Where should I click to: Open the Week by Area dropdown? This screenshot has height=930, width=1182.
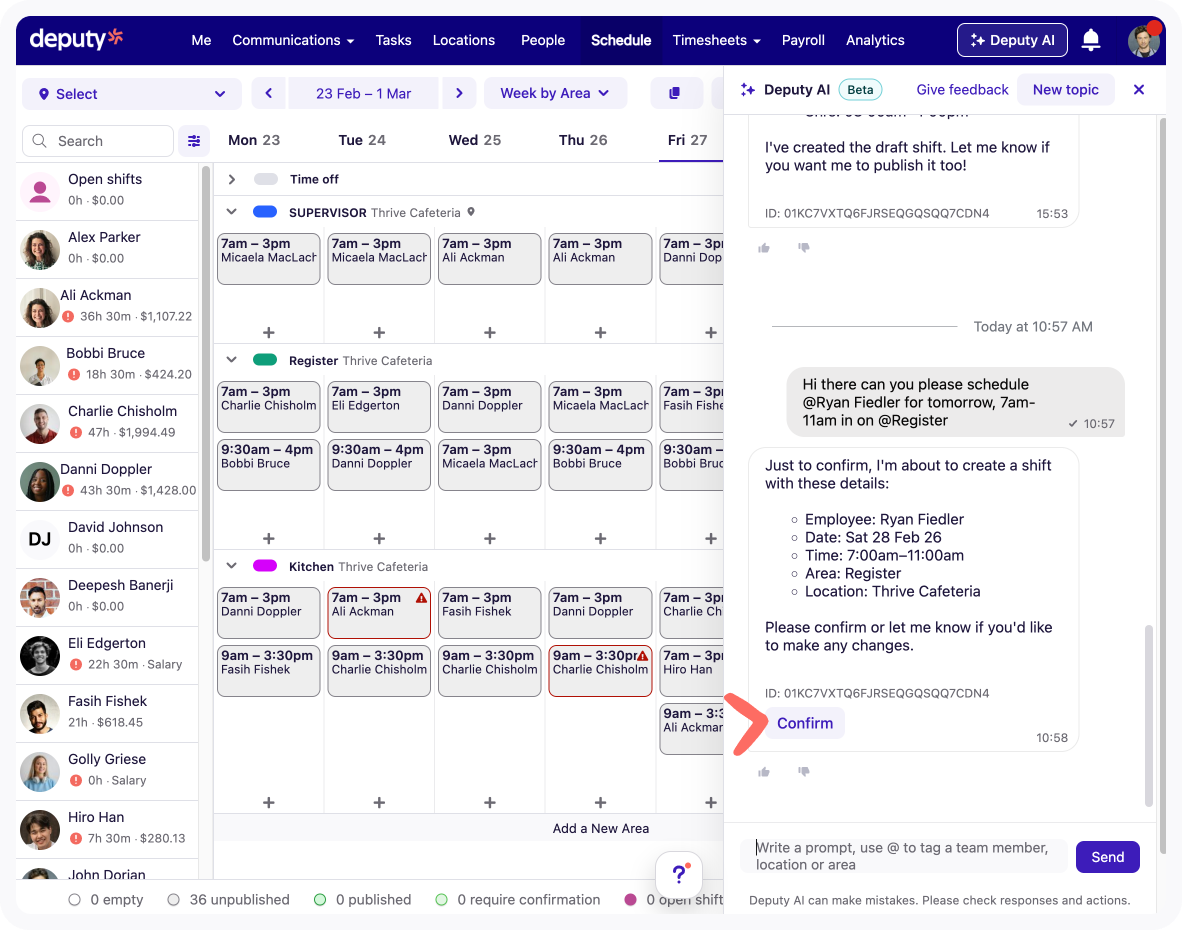click(555, 93)
